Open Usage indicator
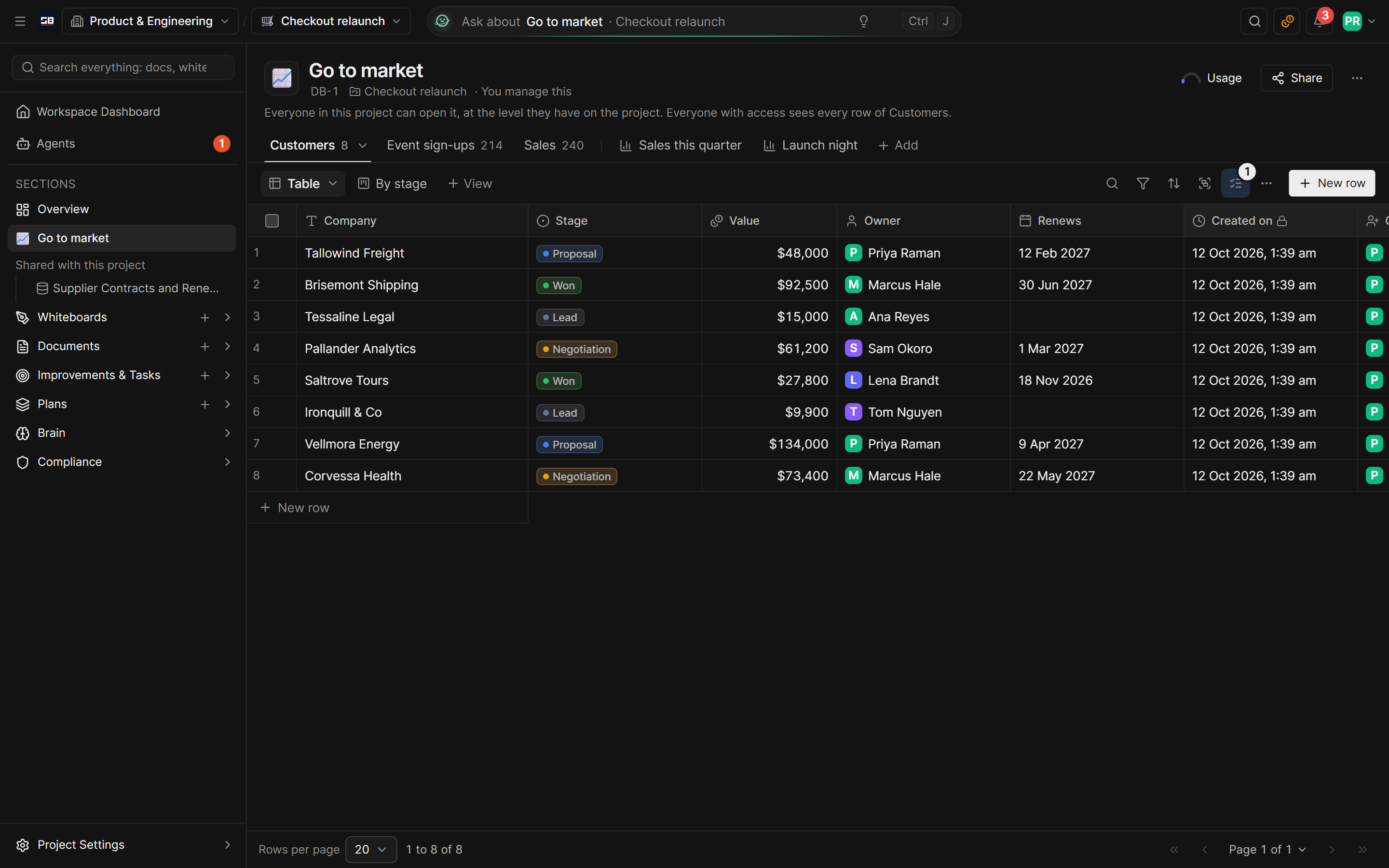Viewport: 1389px width, 868px height. tap(1212, 78)
